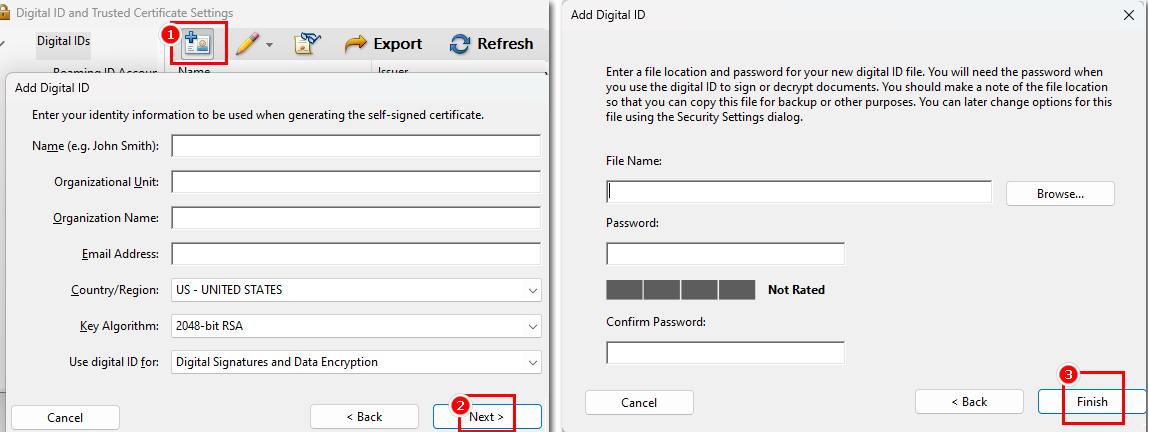Open the Key Algorithm dropdown
The height and width of the screenshot is (432, 1149).
pos(356,326)
